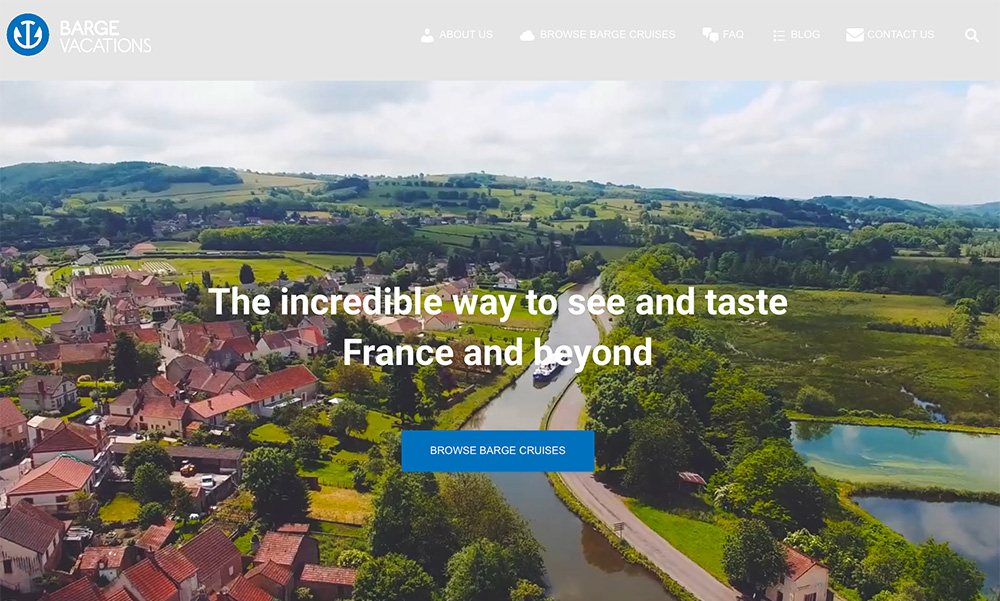Click the pond in the hero image
The width and height of the screenshot is (1000, 601).
(x=893, y=456)
